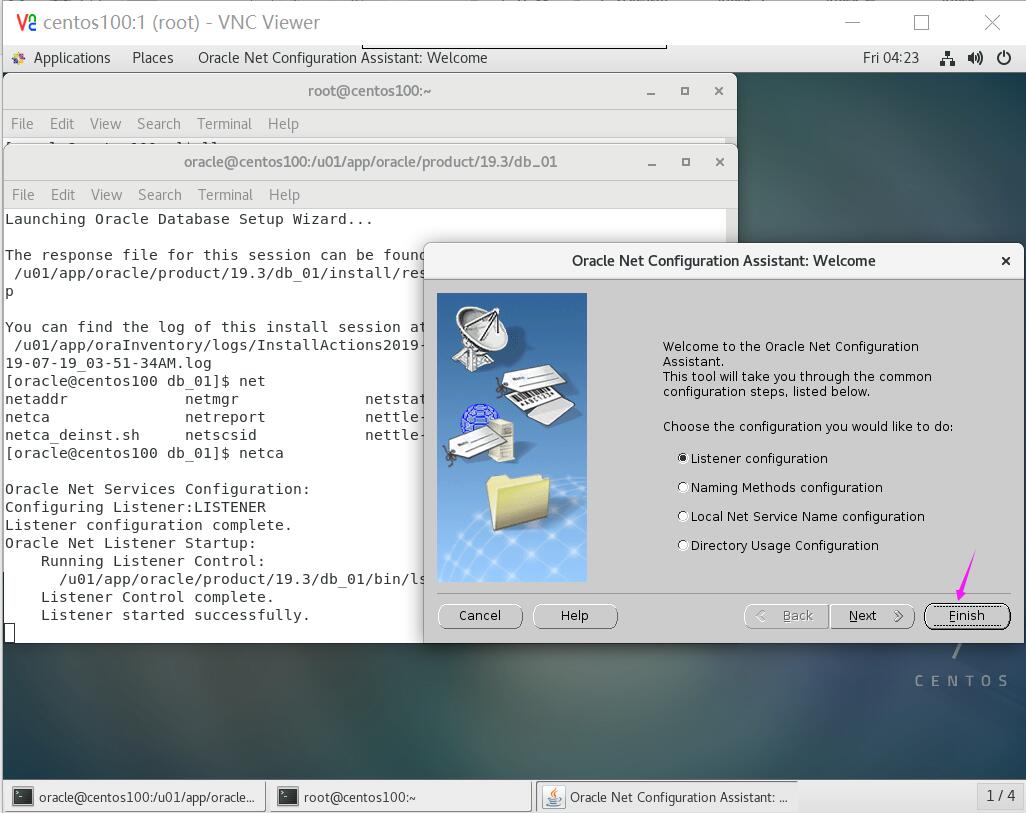Open Help menu in oracle terminal window
This screenshot has width=1026, height=813.
284,194
